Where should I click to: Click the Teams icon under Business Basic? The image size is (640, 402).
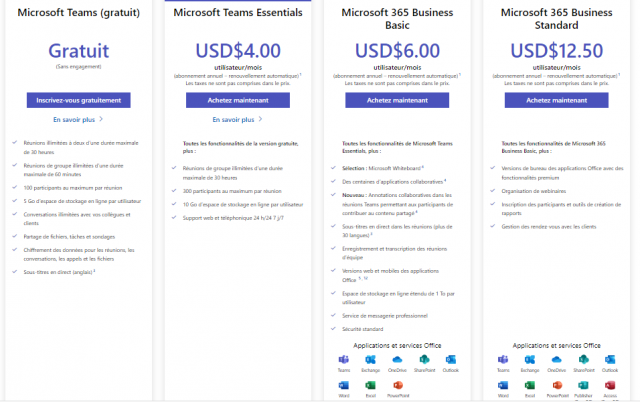[x=344, y=360]
